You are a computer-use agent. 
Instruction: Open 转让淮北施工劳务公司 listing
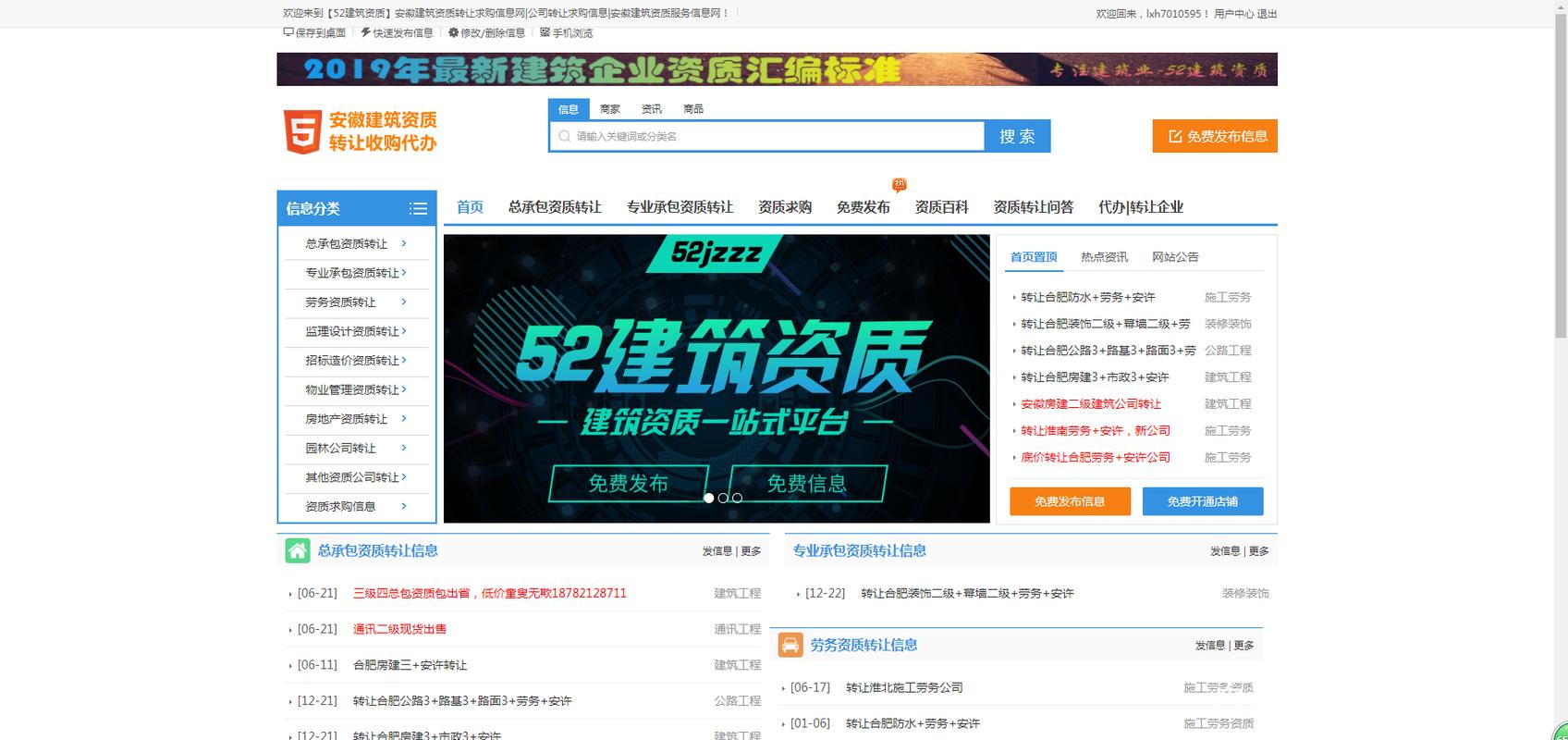coord(904,687)
